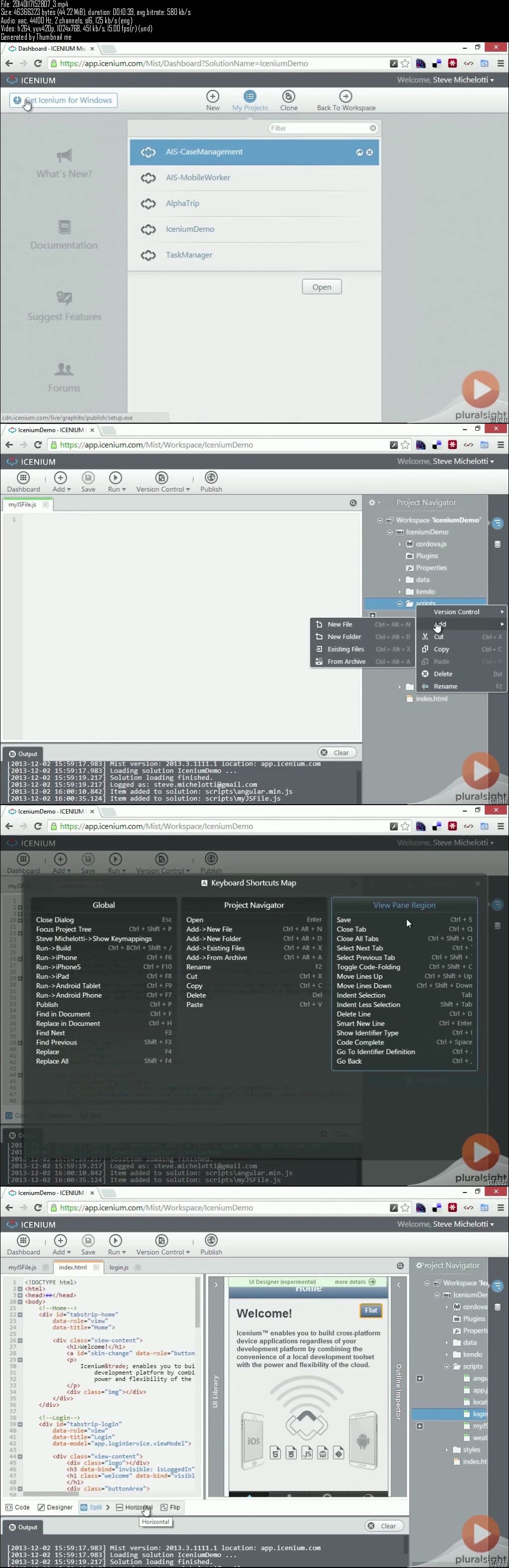Open the Suggest Features sidebar item
The width and height of the screenshot is (509, 1568).
[64, 306]
